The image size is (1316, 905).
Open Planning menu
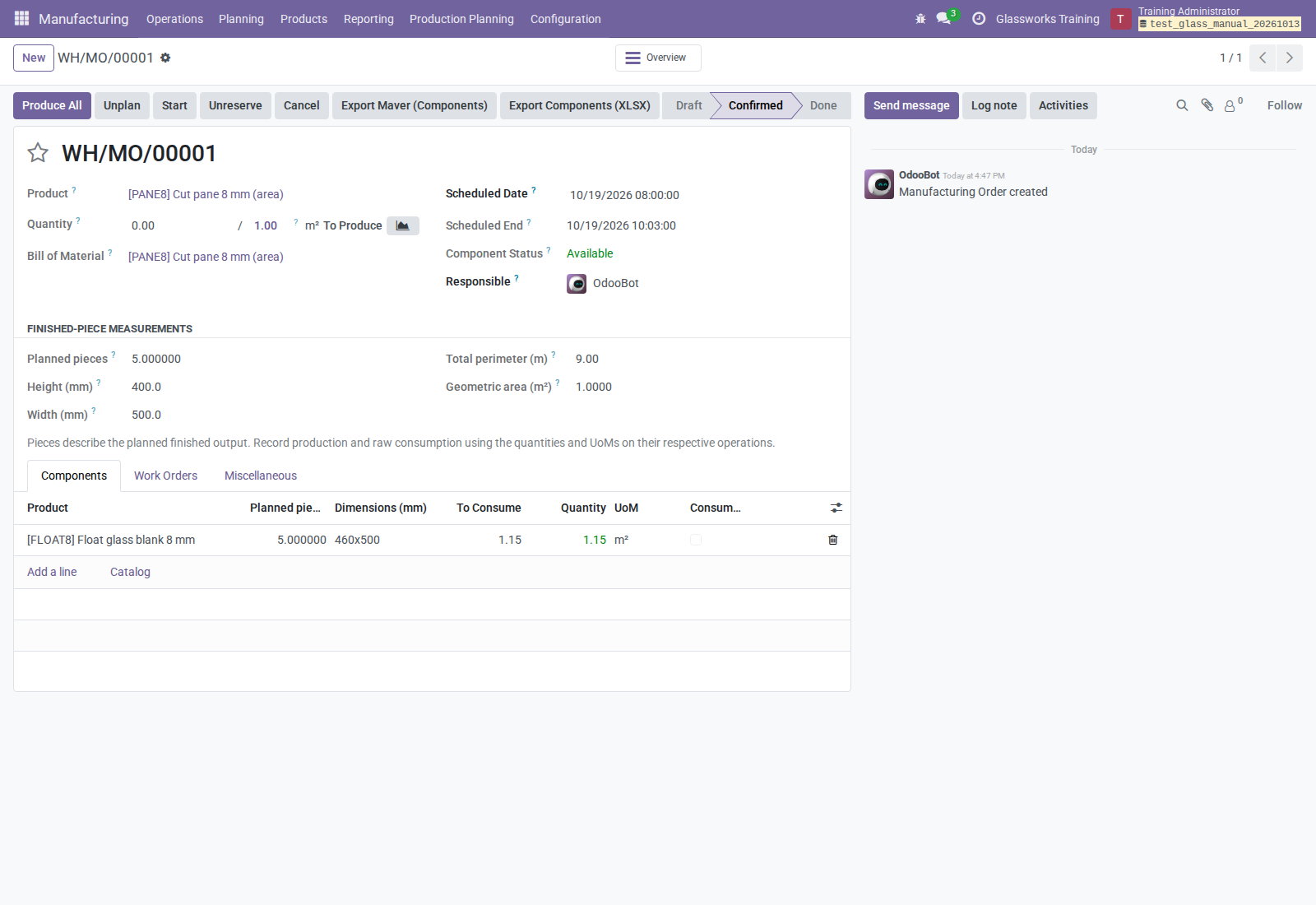[241, 19]
